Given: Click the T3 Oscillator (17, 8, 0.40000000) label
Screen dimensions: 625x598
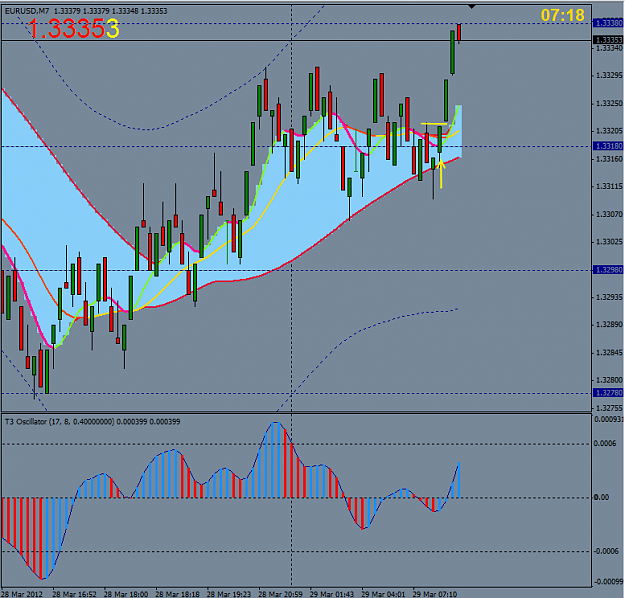Looking at the screenshot, I should click(59, 421).
